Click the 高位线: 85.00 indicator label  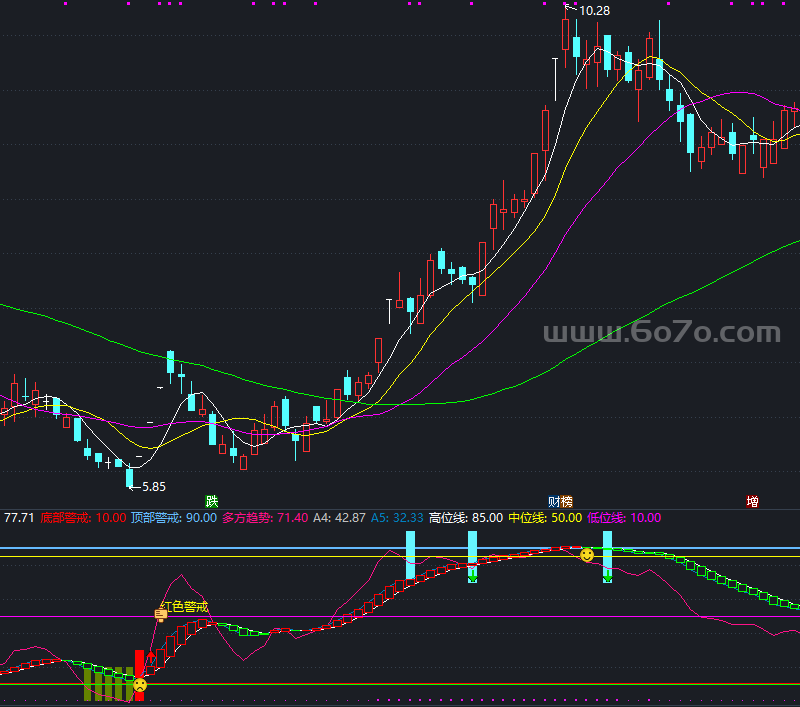(466, 518)
